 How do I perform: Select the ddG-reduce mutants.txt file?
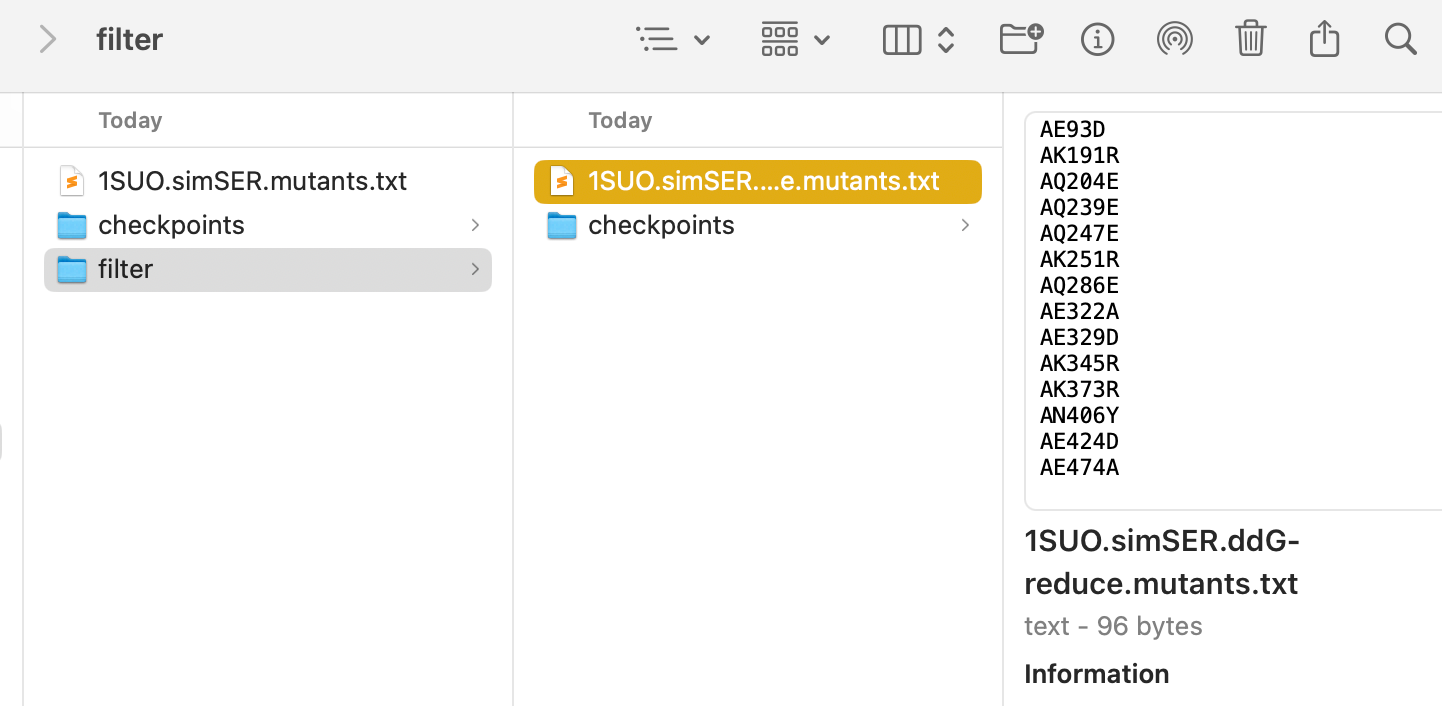click(x=758, y=181)
